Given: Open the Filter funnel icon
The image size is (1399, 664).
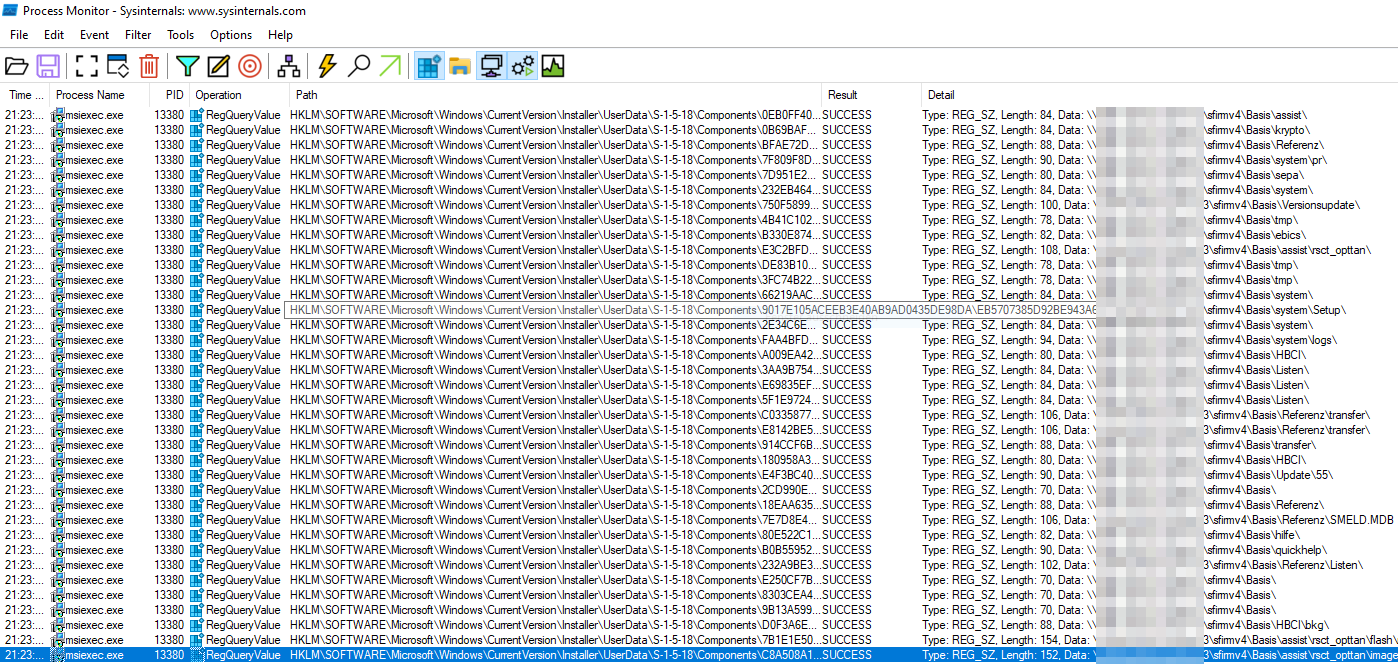Looking at the screenshot, I should tap(187, 66).
